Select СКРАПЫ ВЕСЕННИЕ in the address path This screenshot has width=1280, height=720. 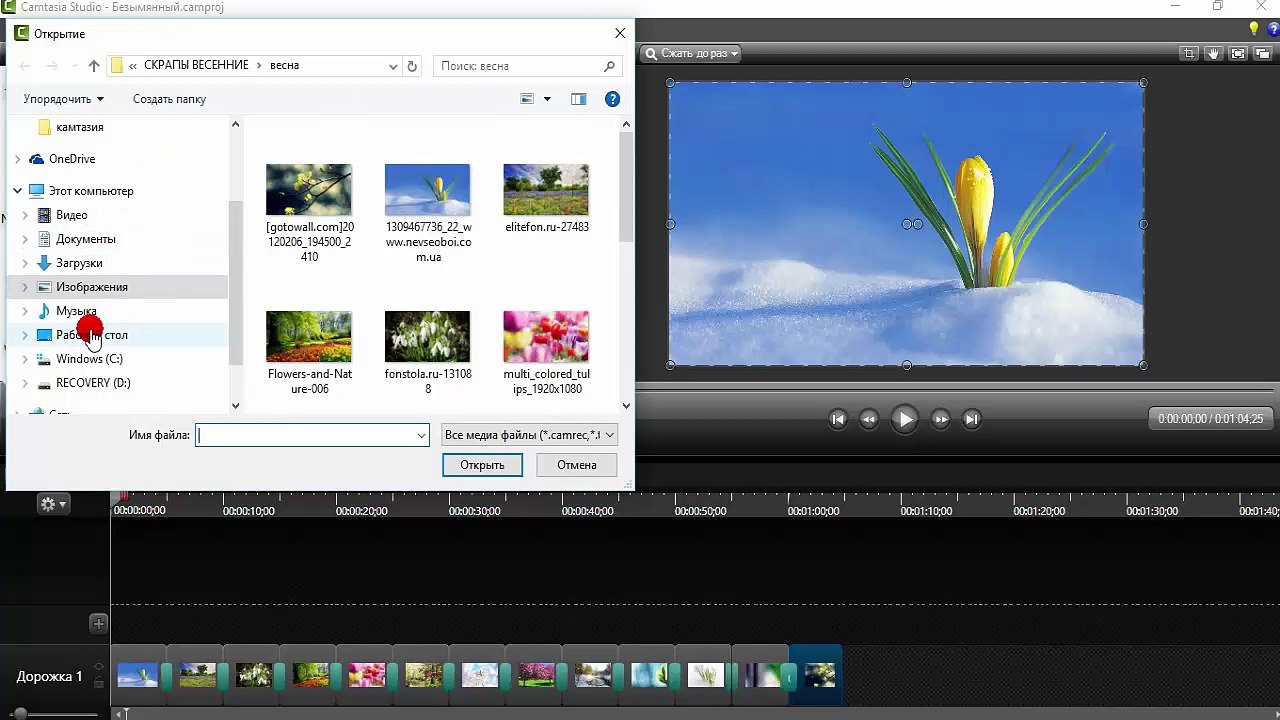point(196,66)
